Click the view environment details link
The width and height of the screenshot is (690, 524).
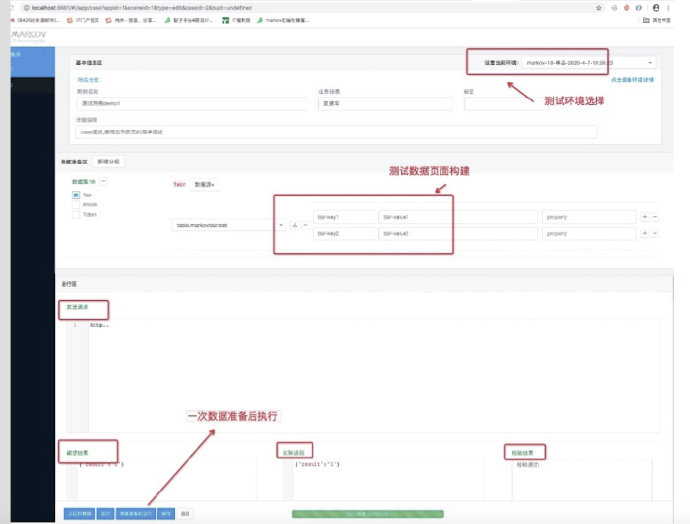(632, 80)
